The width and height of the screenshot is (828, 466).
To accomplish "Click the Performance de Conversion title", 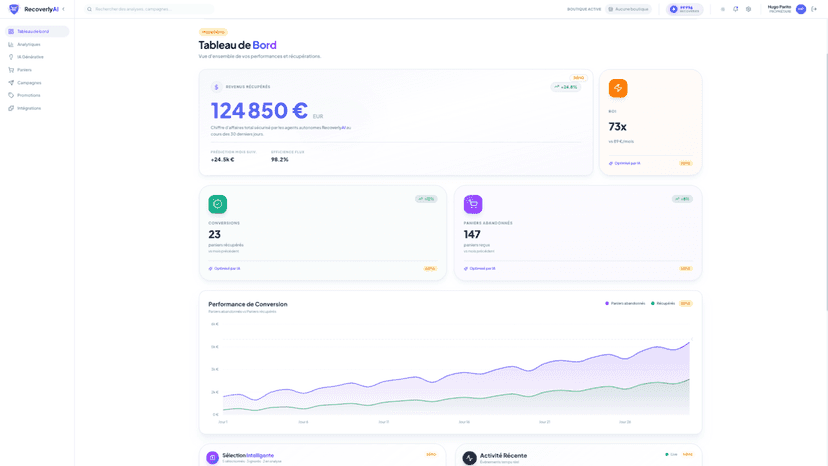I will 248,304.
